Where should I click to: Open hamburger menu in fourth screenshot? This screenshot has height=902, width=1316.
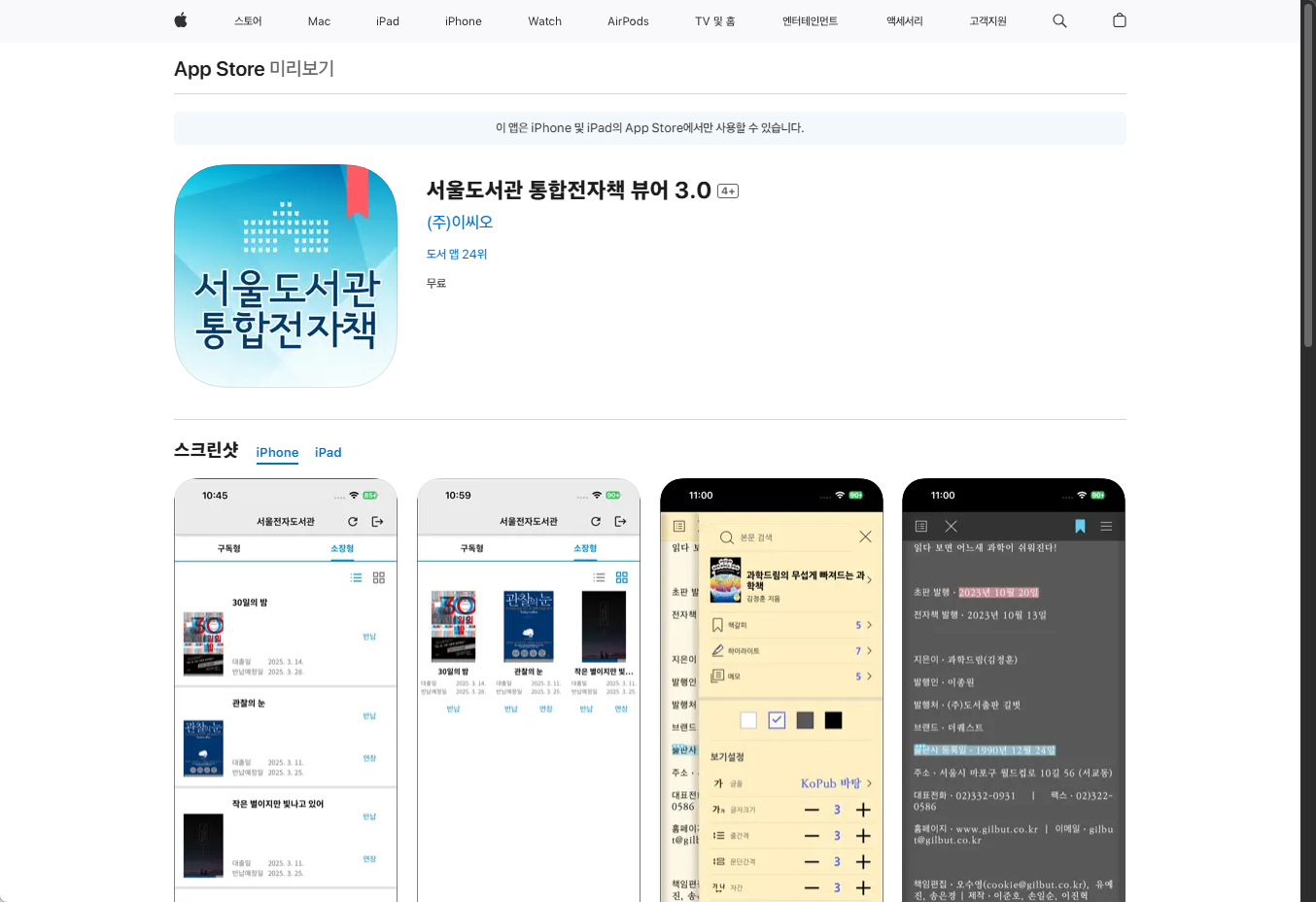tap(1106, 526)
